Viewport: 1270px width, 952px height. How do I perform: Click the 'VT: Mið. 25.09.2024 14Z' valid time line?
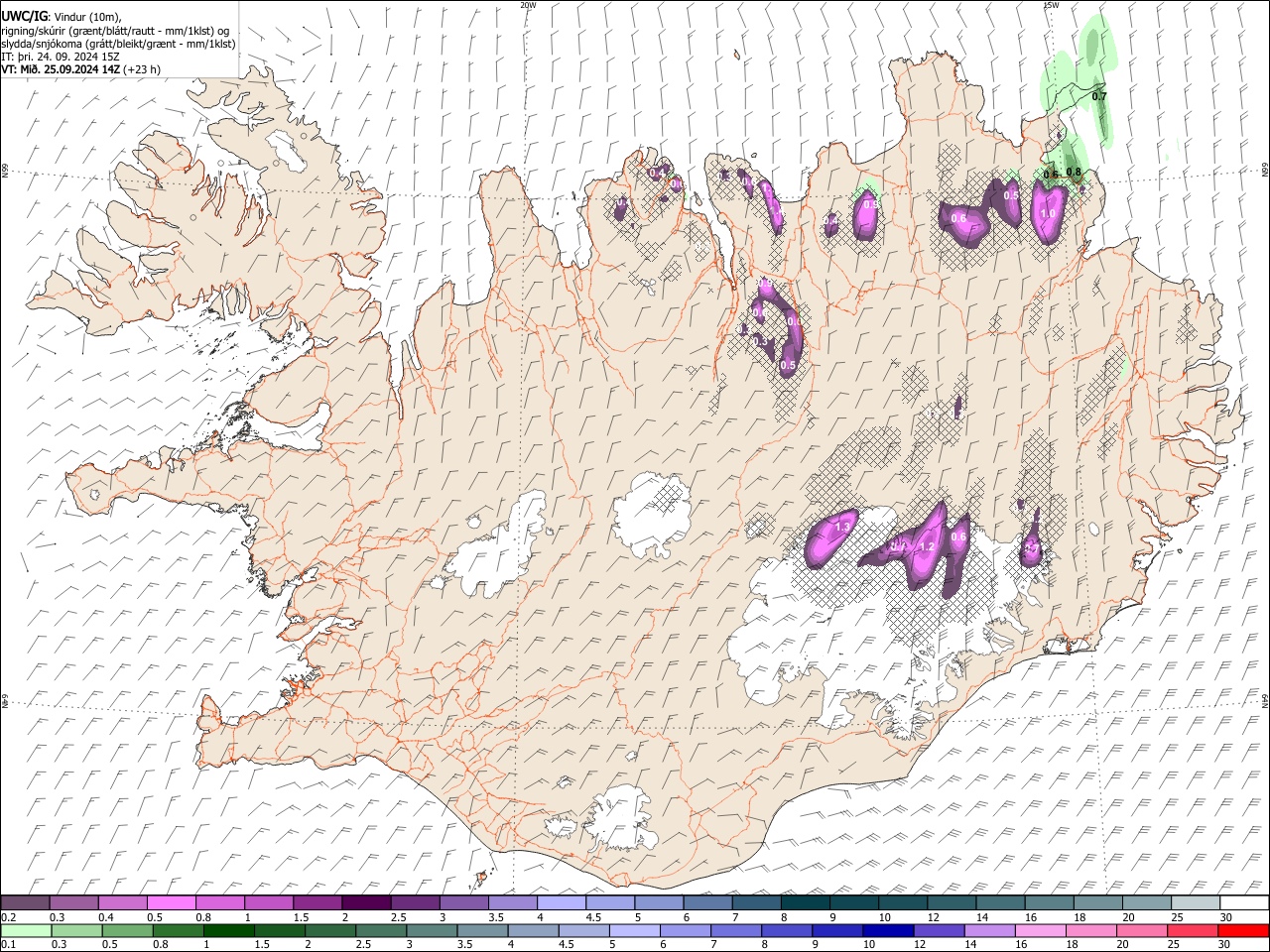tap(62, 69)
